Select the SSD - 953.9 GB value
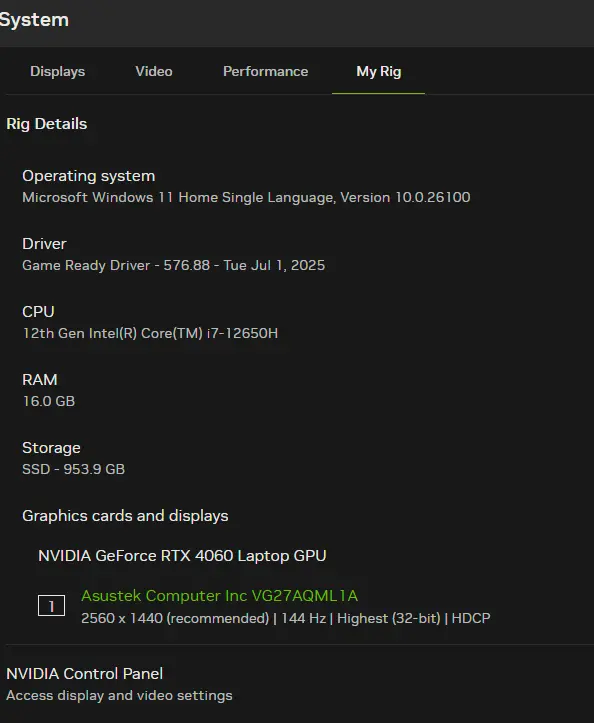The image size is (594, 723). [73, 469]
